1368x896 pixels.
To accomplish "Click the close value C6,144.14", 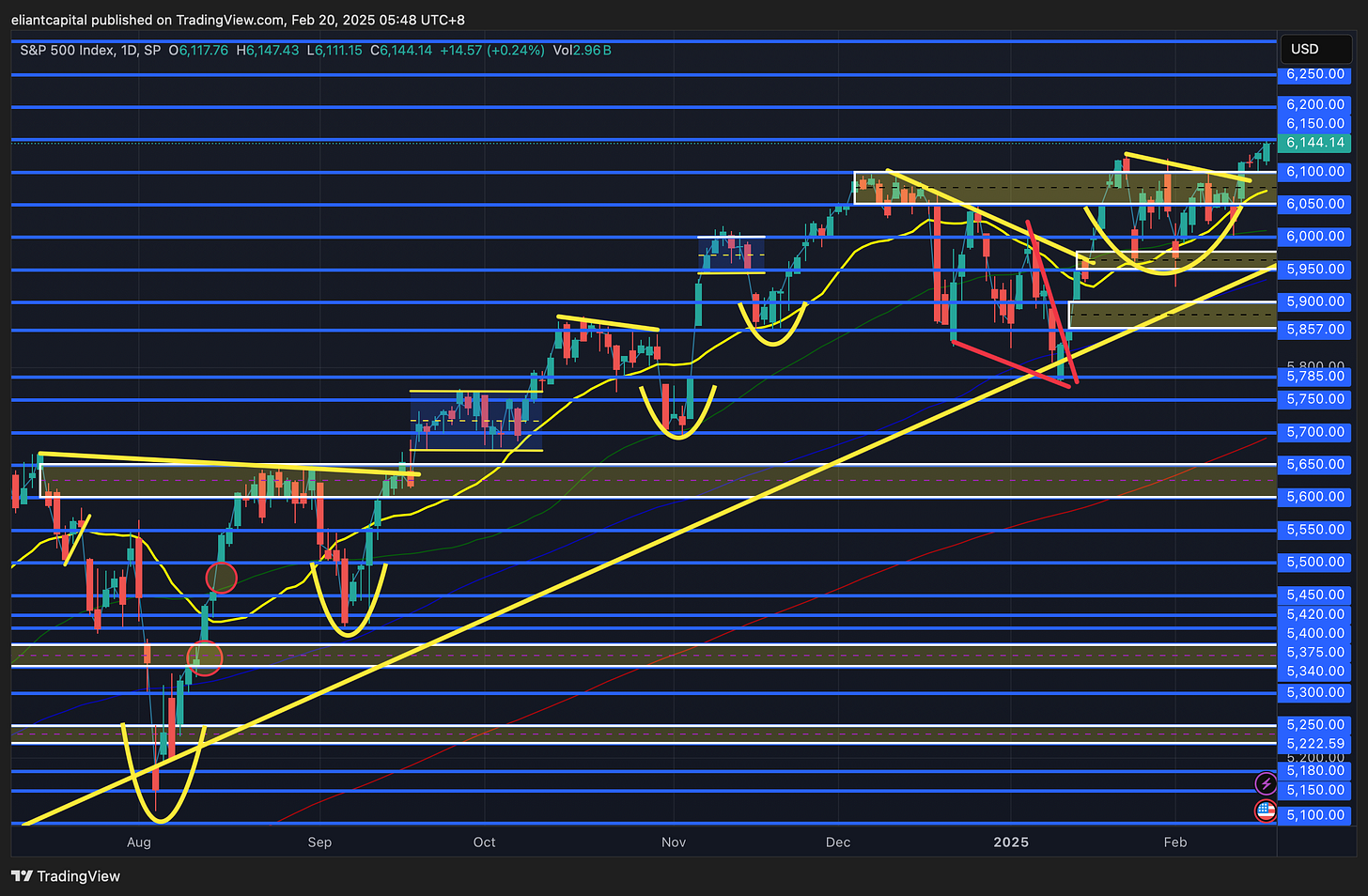I will point(401,50).
